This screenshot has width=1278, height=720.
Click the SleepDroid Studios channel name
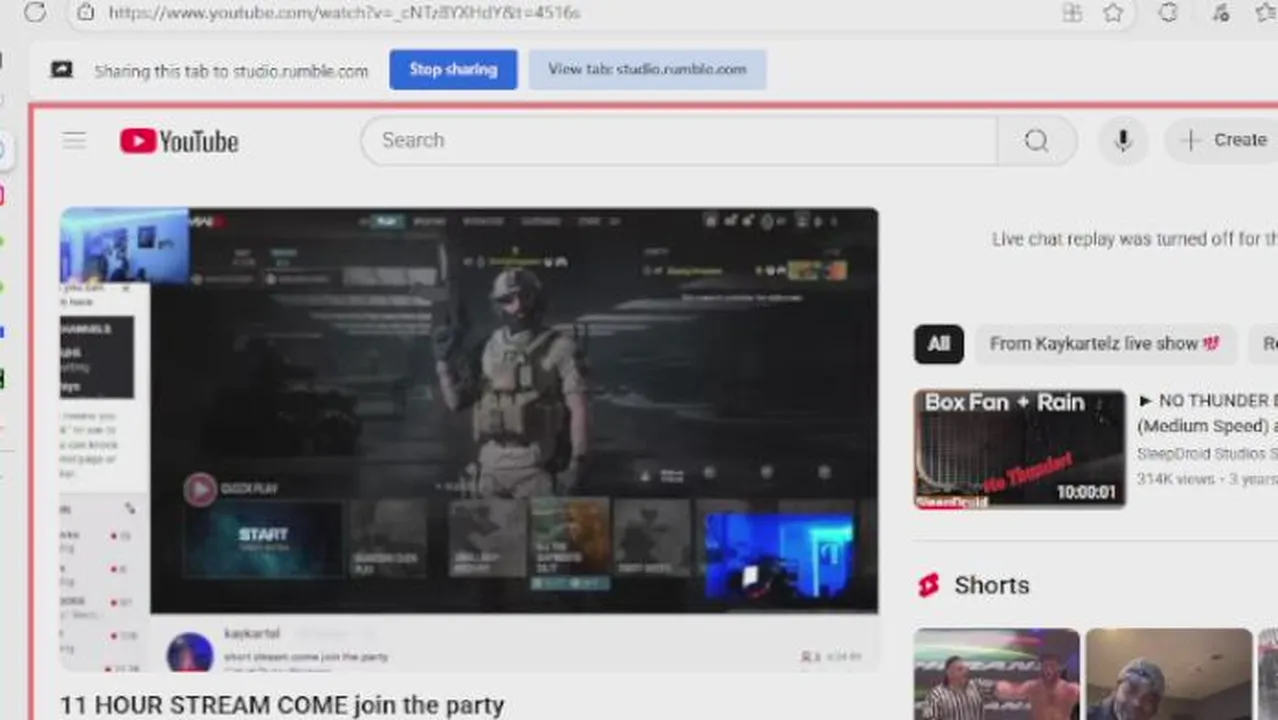(1207, 454)
